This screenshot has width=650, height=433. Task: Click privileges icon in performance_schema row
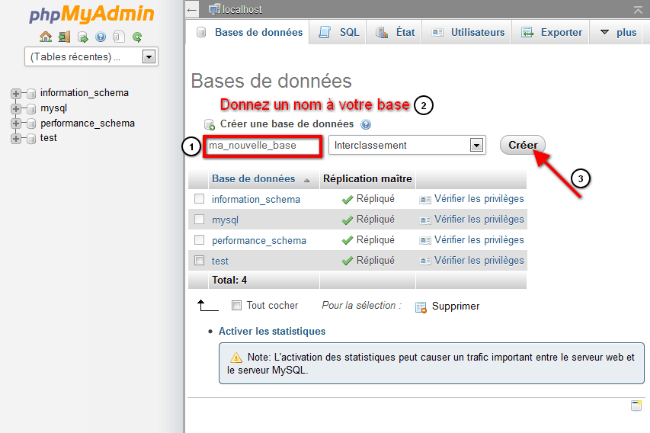click(425, 240)
